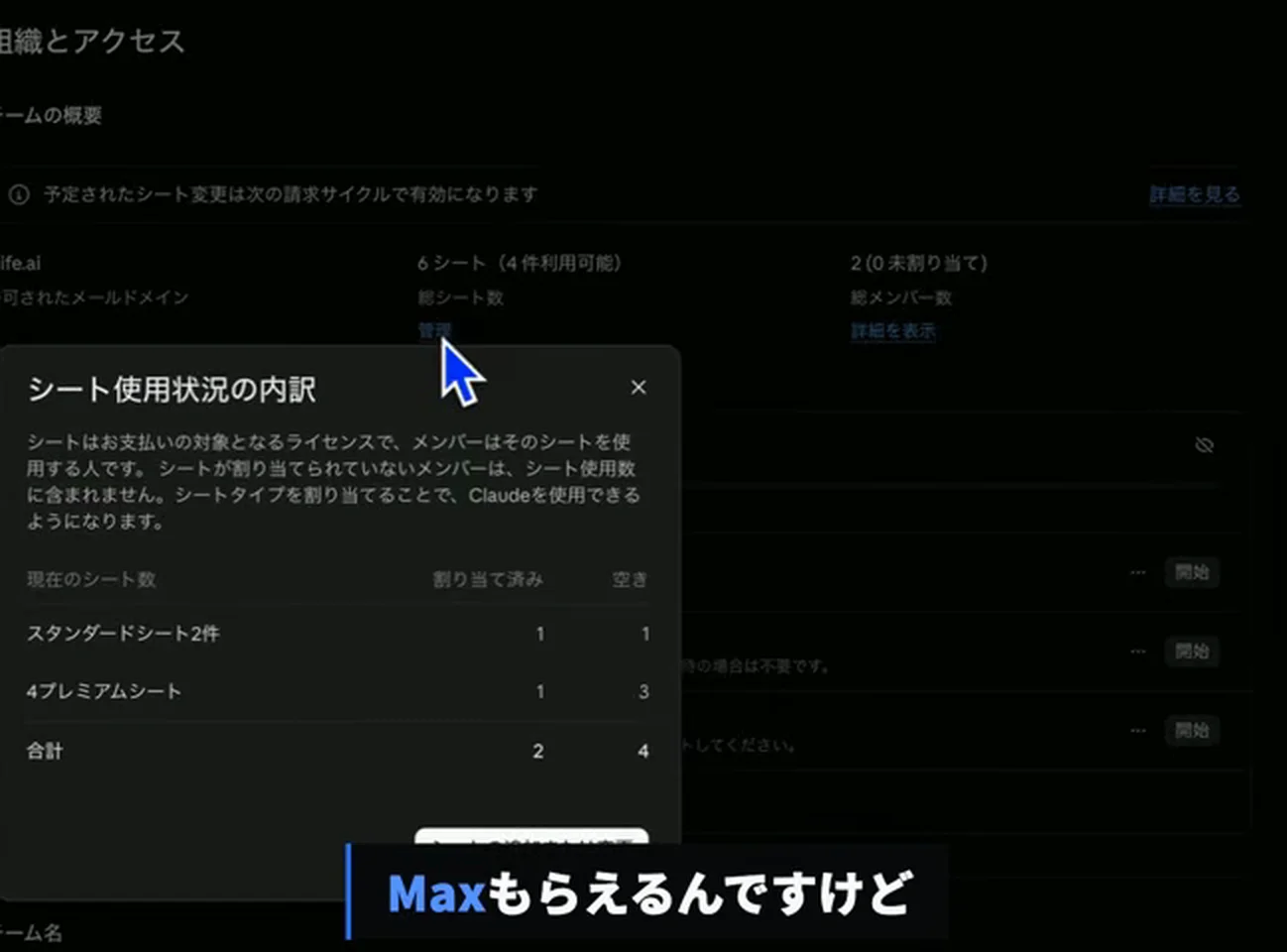
Task: Select the 合計 row label
Action: pyautogui.click(x=45, y=751)
